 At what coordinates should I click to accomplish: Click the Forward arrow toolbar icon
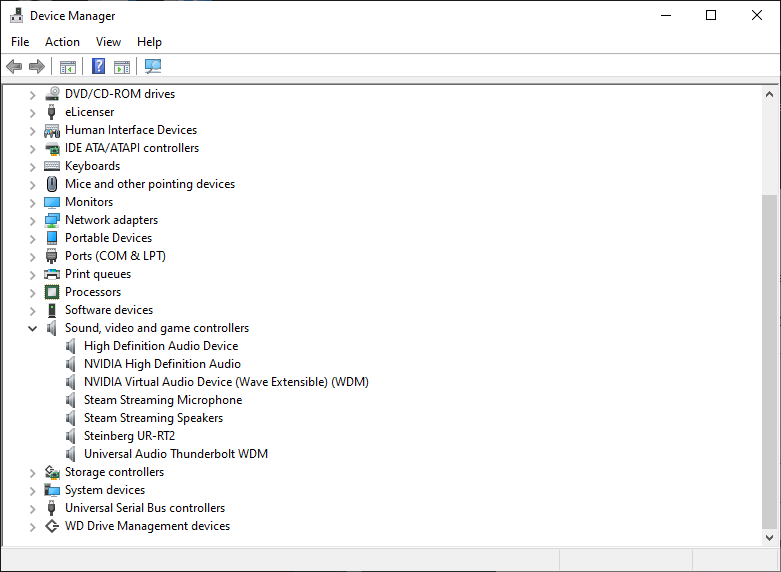(x=37, y=66)
